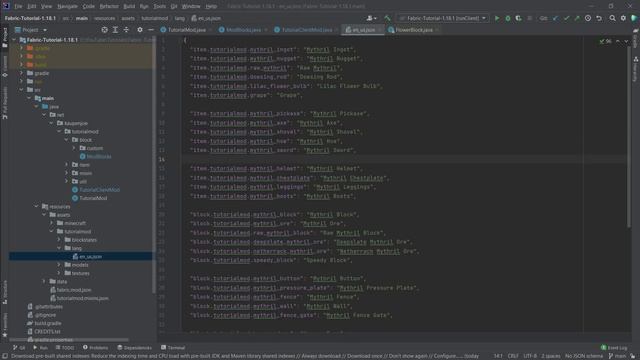Viewport: 640px width, 360px height.
Task: Open TutorialClientMod in the project tree
Action: coord(99,190)
